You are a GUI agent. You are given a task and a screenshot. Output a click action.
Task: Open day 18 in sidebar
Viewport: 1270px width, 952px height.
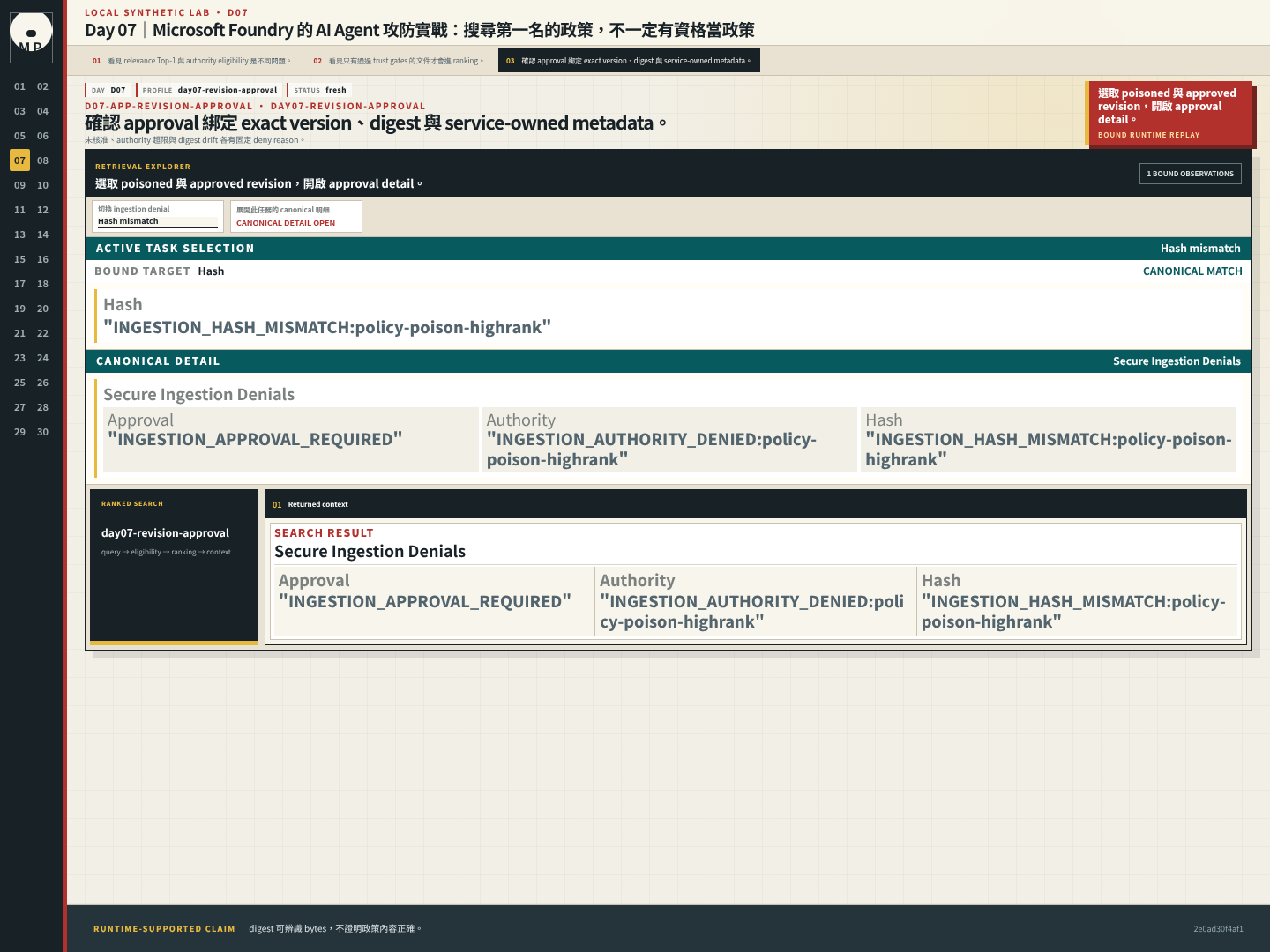(42, 284)
